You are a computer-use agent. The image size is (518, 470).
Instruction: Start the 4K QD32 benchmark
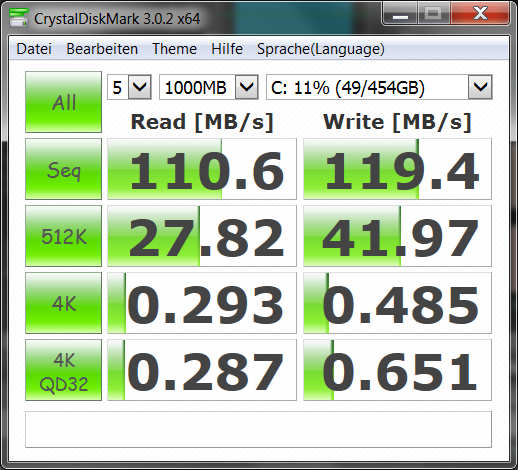(63, 370)
